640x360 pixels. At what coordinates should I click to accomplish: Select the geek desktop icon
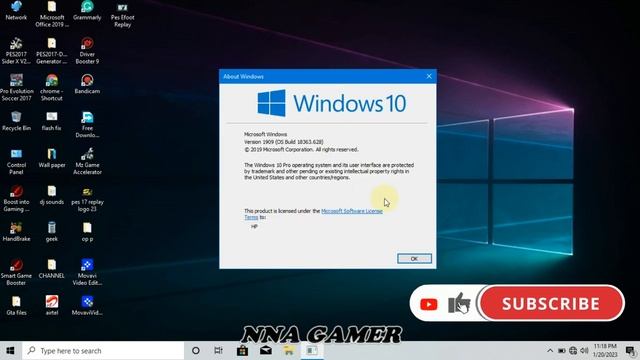[x=52, y=232]
